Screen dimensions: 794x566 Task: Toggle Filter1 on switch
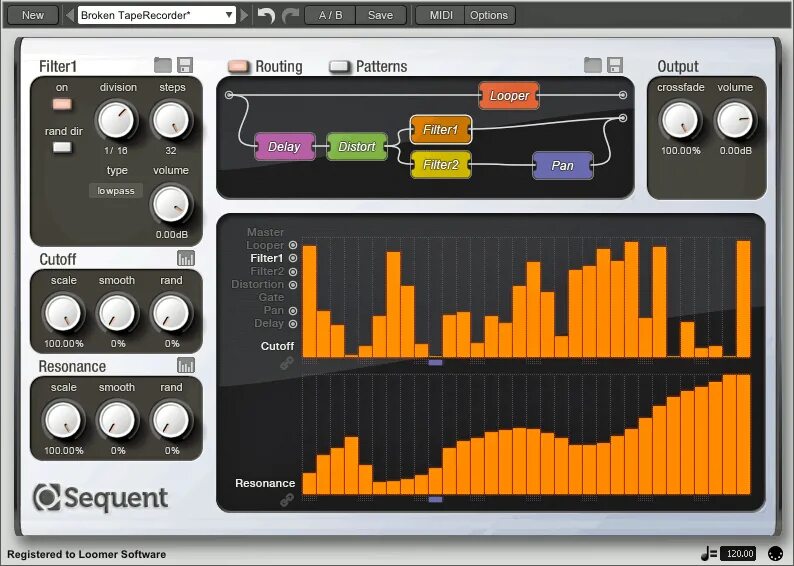pos(62,104)
